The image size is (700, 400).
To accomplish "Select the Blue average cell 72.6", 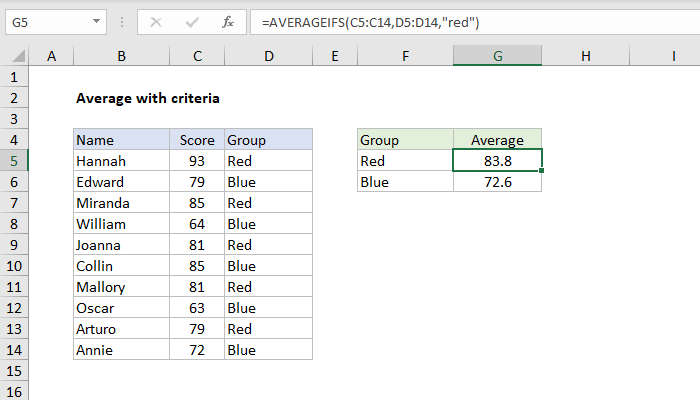I will (497, 181).
